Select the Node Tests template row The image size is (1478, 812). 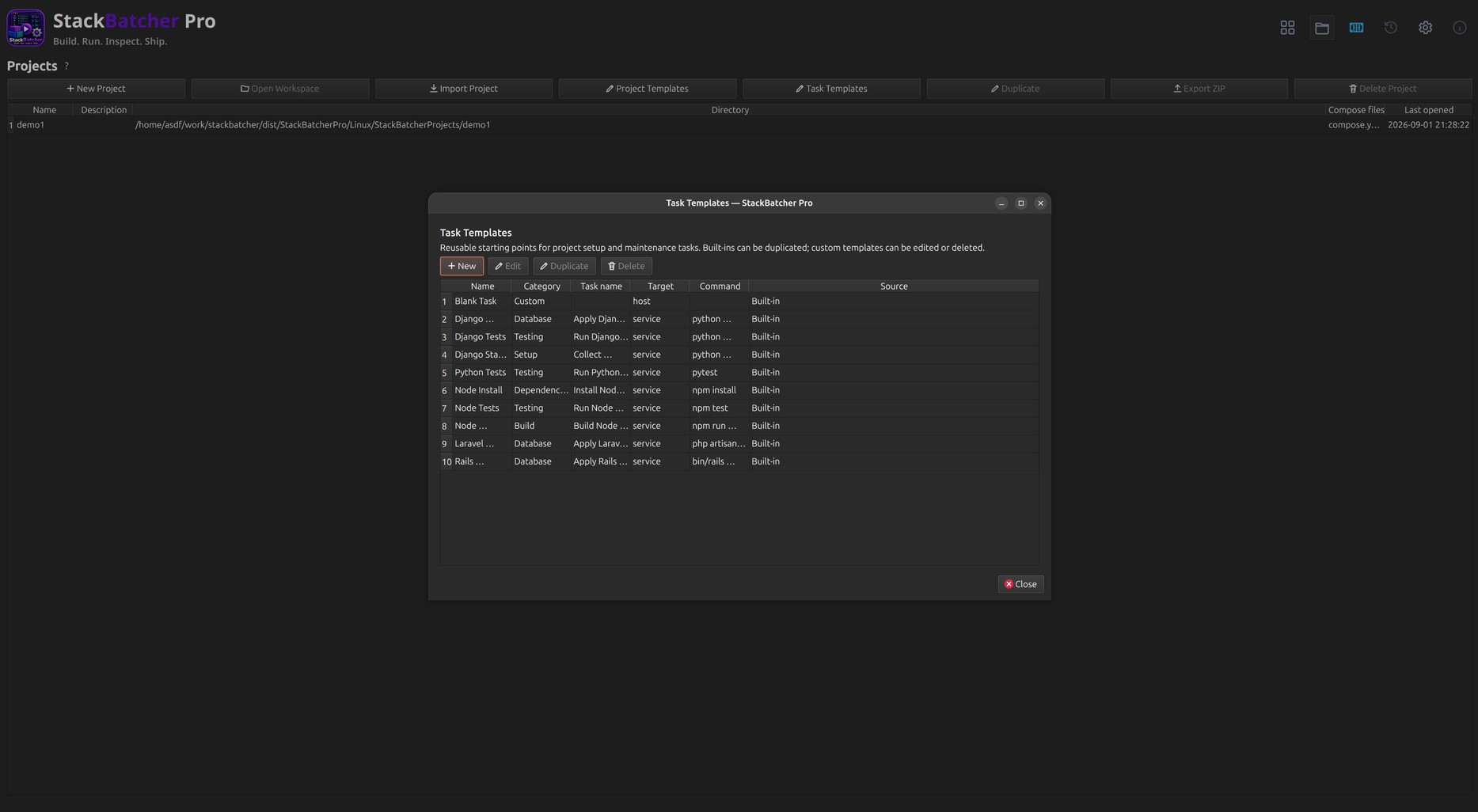(739, 408)
